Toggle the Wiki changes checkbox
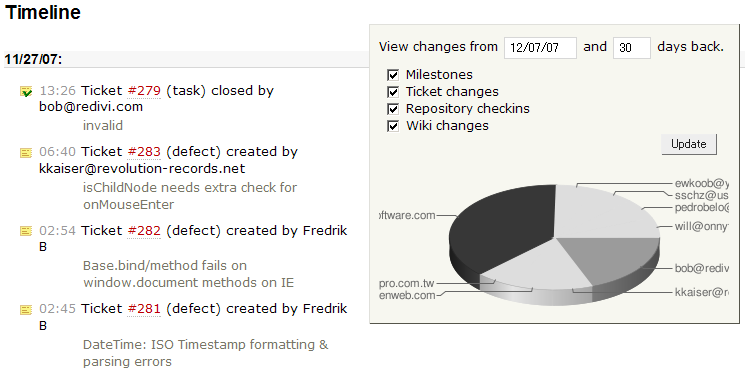745x372 pixels. point(393,126)
